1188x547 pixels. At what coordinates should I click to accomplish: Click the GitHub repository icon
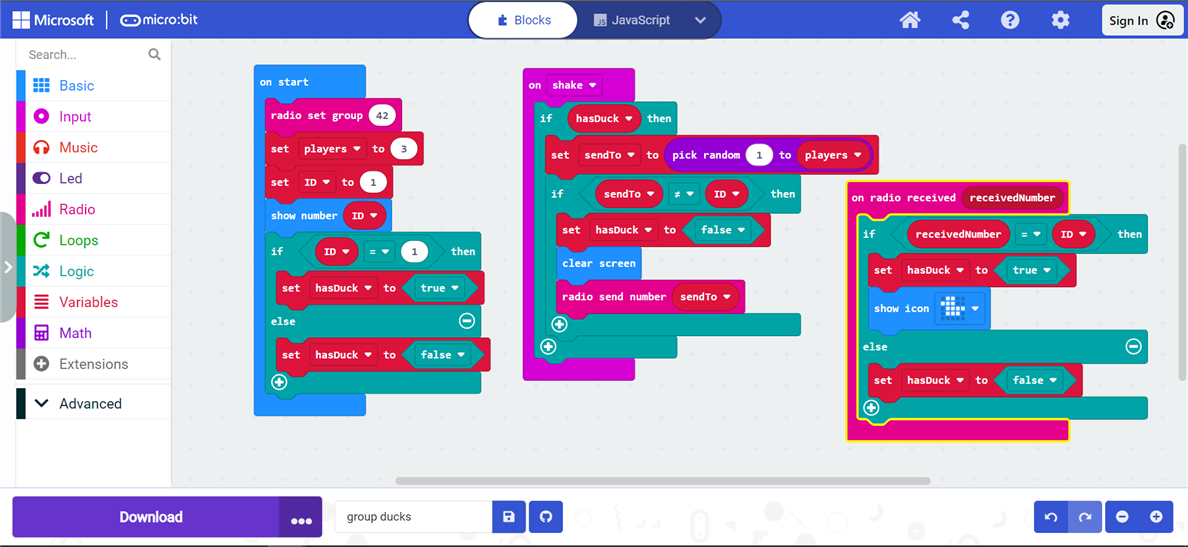point(546,517)
